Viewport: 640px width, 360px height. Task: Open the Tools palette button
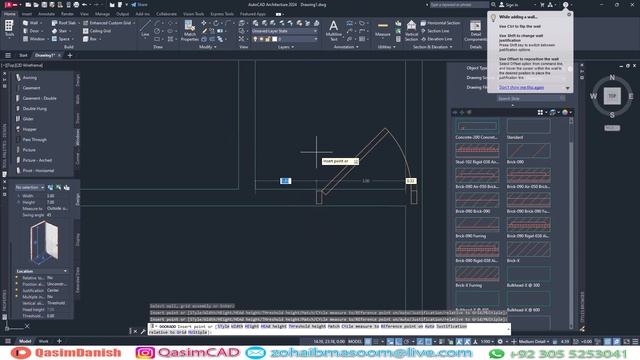point(9,30)
